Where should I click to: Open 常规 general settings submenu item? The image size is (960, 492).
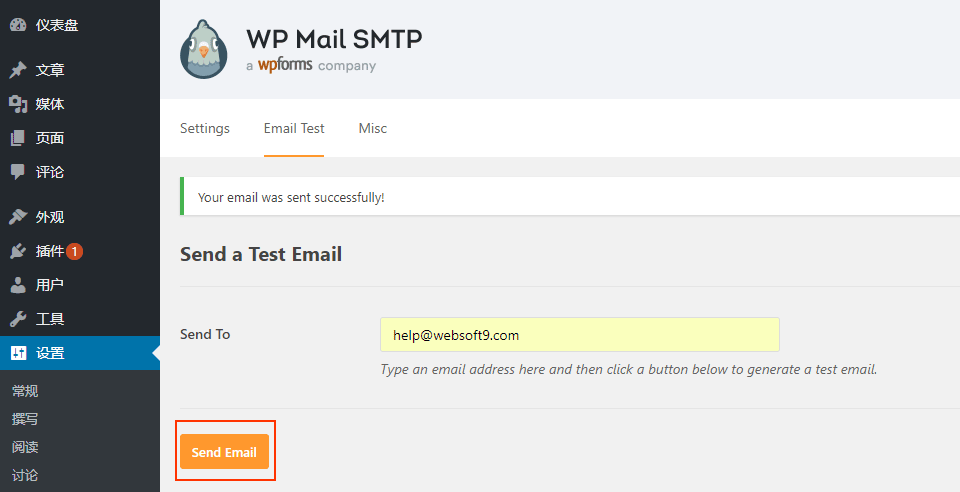coord(25,391)
